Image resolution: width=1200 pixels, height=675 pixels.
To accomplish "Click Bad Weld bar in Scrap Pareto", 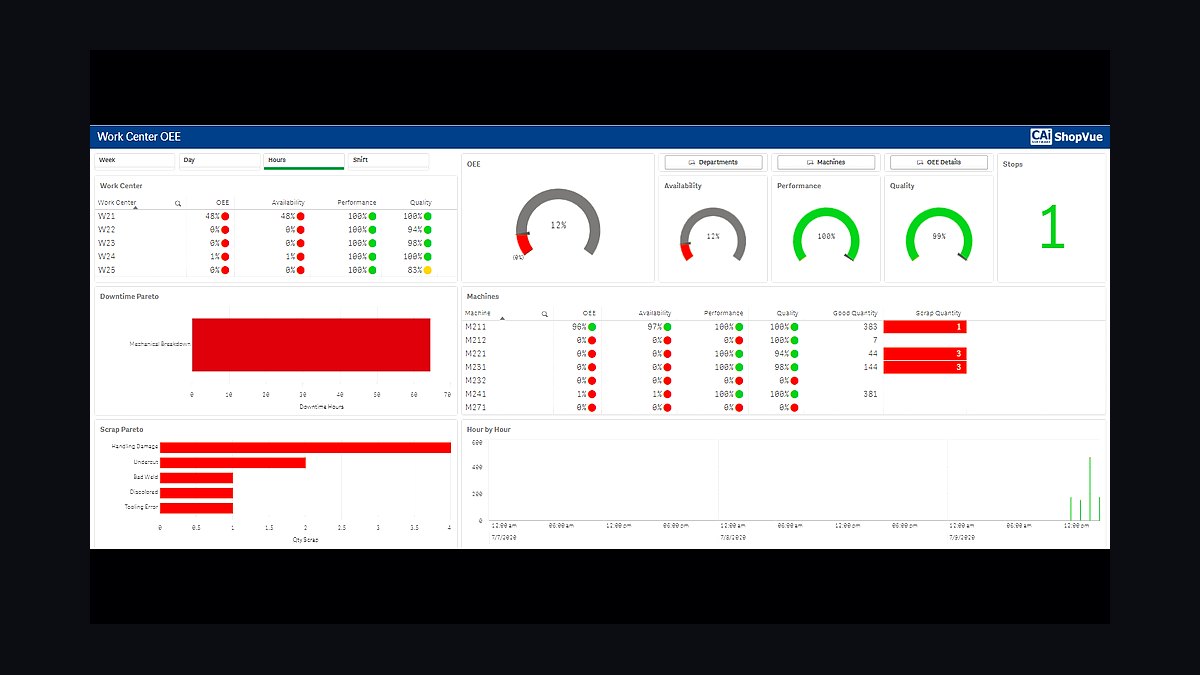I will pos(196,478).
